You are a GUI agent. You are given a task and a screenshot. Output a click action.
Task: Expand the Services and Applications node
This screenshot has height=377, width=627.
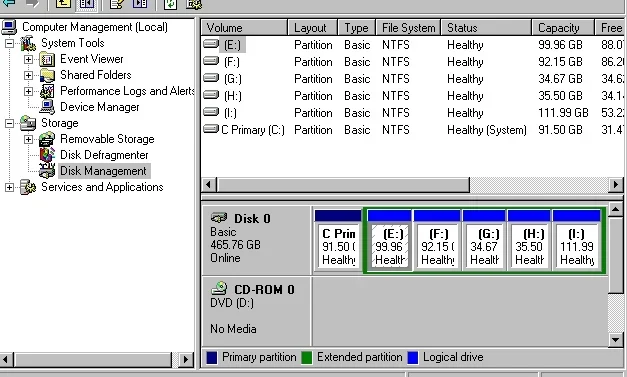tap(9, 187)
